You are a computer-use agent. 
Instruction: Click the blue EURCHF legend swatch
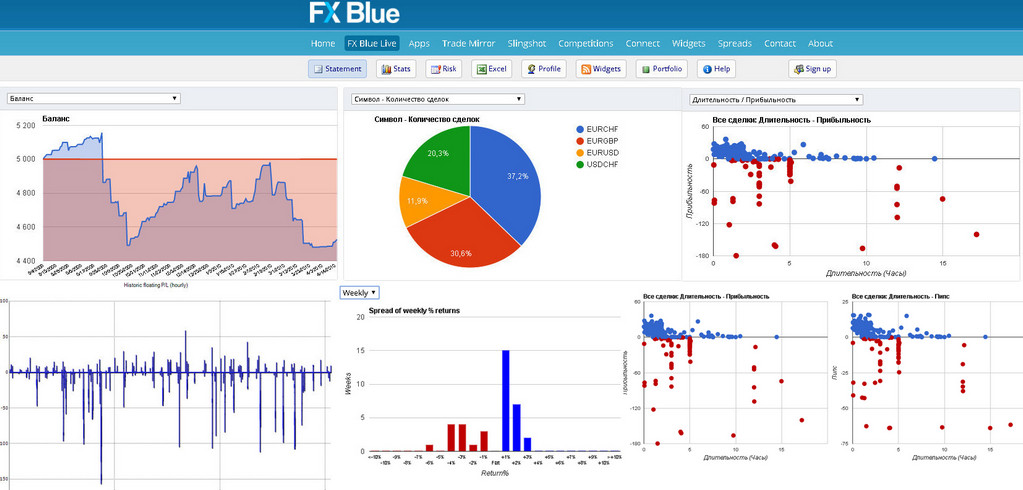pyautogui.click(x=581, y=130)
